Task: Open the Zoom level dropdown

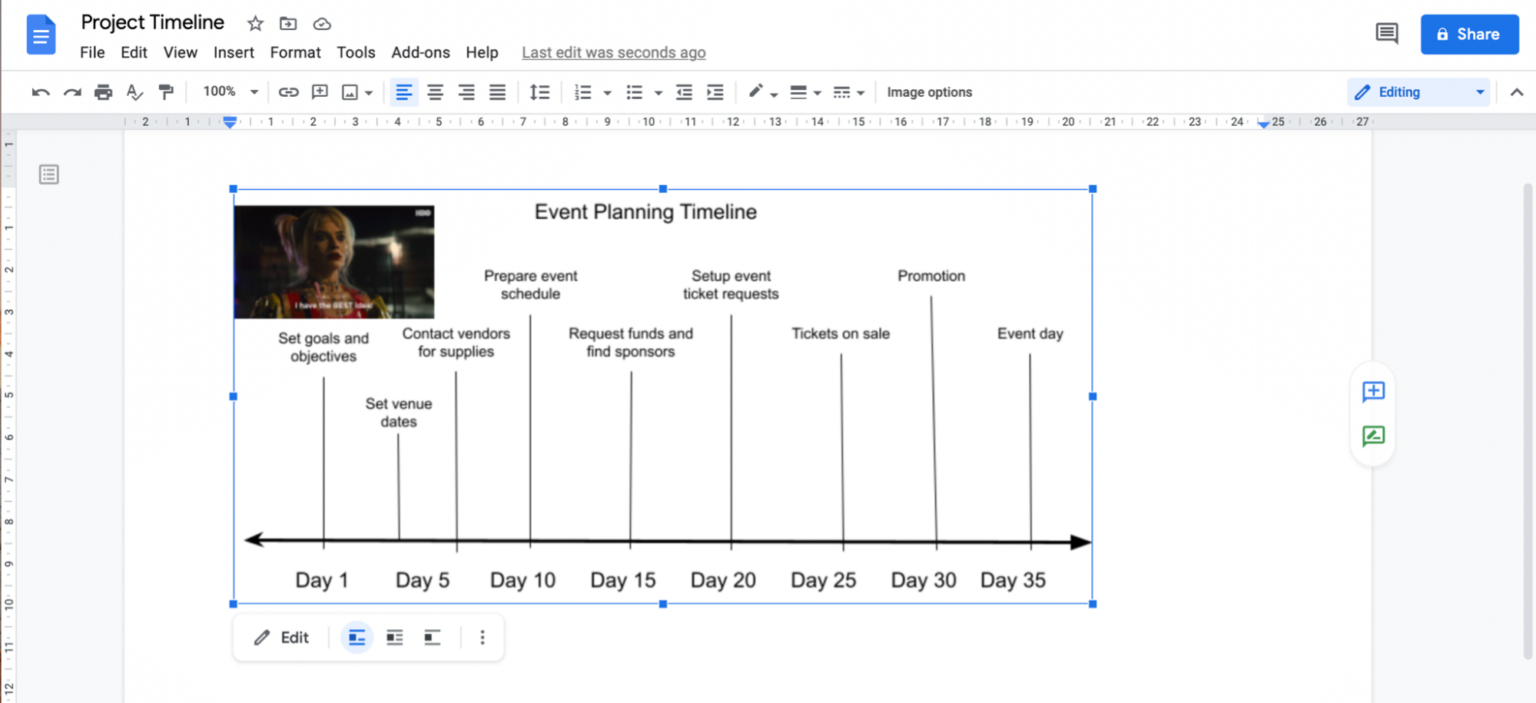Action: [x=228, y=91]
